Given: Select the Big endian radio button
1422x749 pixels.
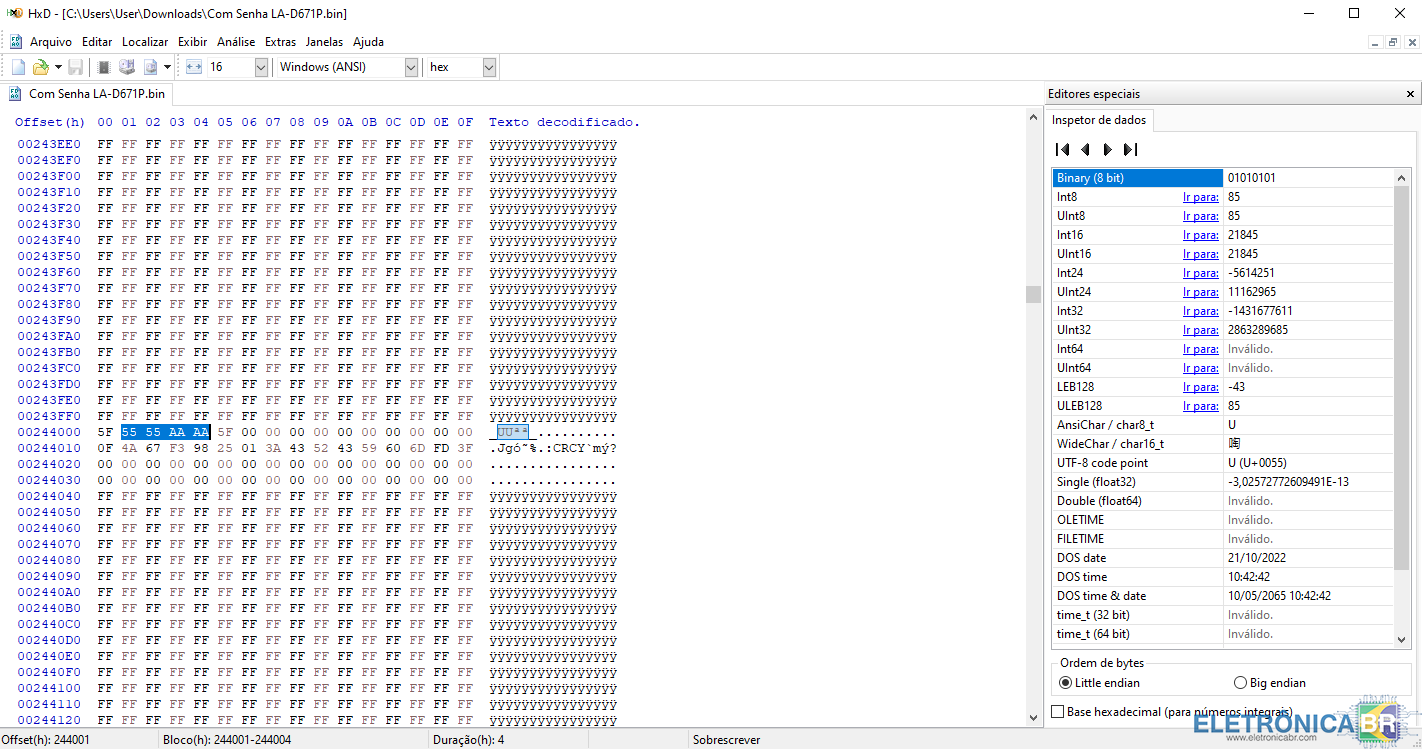Looking at the screenshot, I should (x=1241, y=683).
